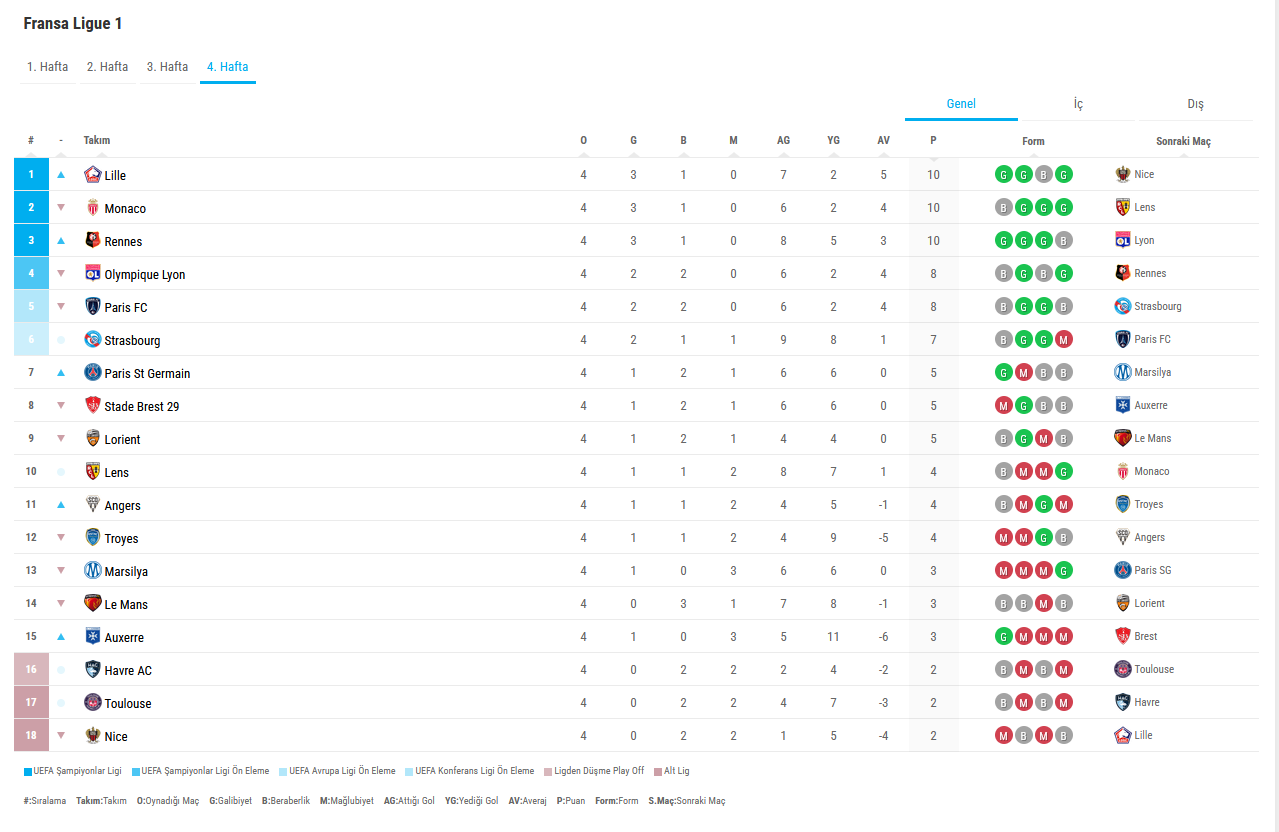Screen dimensions: 1279x832
Task: Sort table by the Takım header
Action: [x=97, y=141]
